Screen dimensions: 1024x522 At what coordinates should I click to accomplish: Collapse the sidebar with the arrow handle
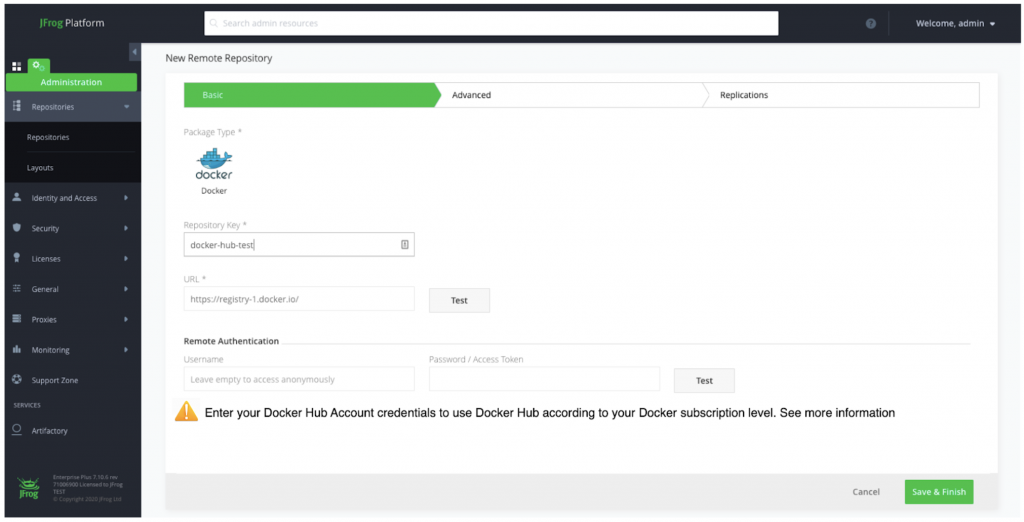[x=135, y=52]
